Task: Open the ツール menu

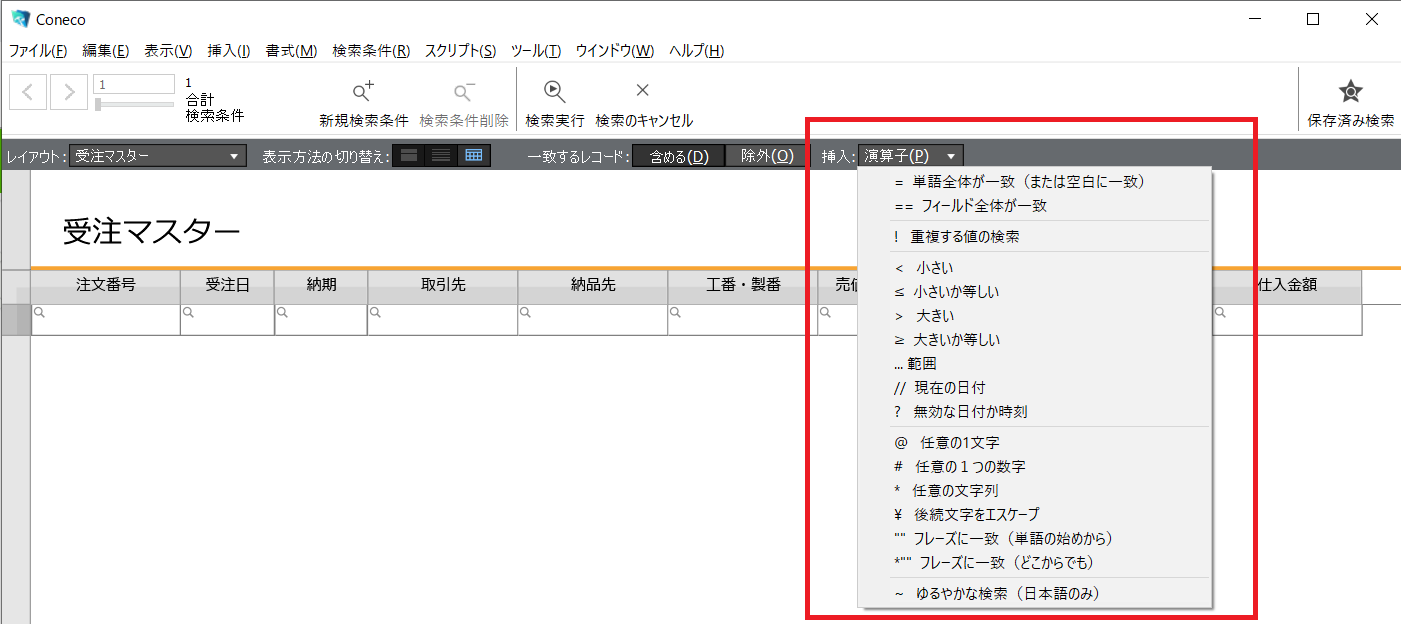Action: click(x=536, y=51)
